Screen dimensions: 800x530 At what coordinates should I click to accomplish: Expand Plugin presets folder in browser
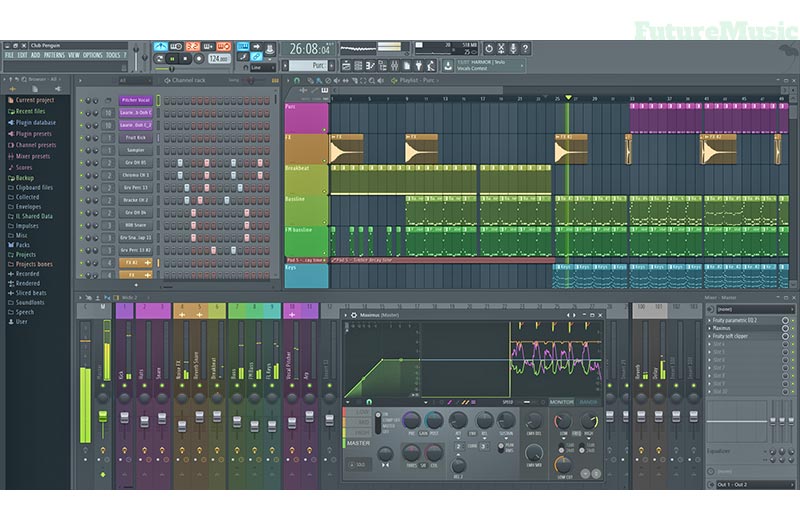[34, 134]
